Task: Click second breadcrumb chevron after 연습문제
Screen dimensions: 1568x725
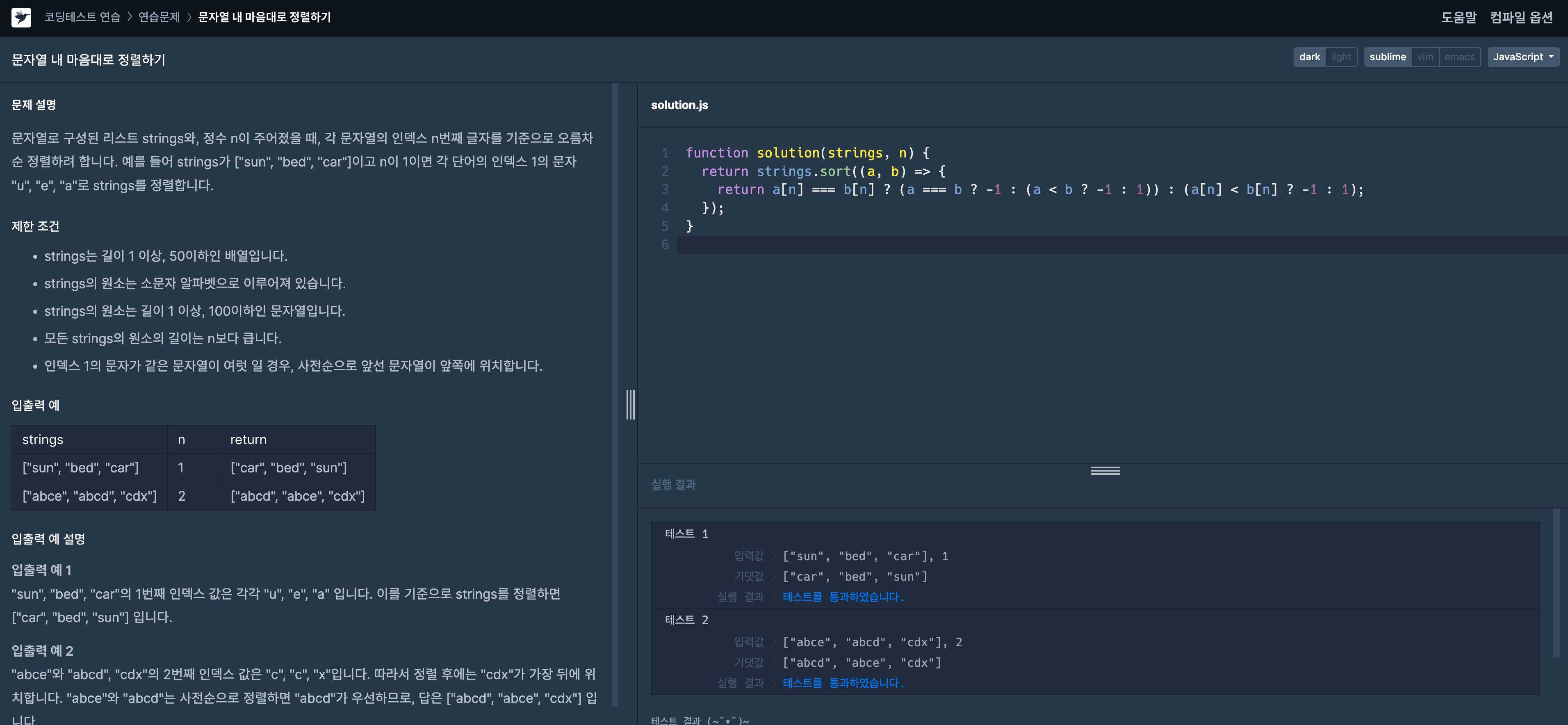Action: (189, 17)
